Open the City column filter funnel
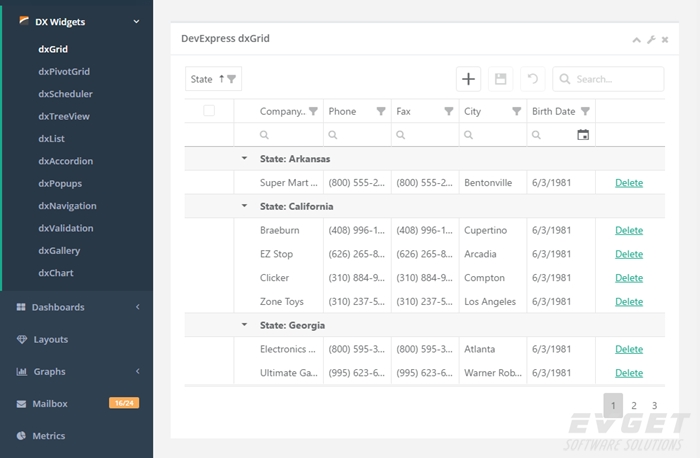The image size is (700, 458). (x=517, y=111)
